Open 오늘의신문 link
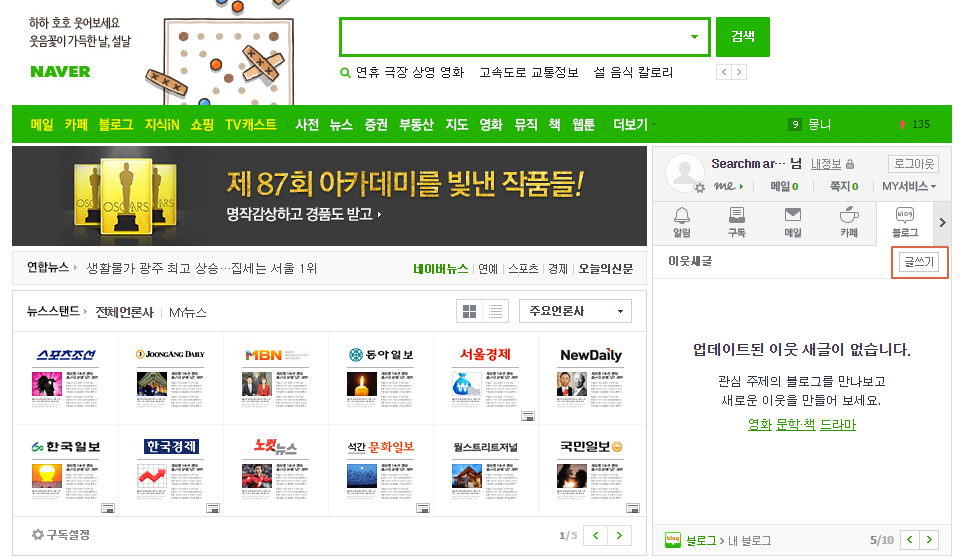 (x=606, y=269)
